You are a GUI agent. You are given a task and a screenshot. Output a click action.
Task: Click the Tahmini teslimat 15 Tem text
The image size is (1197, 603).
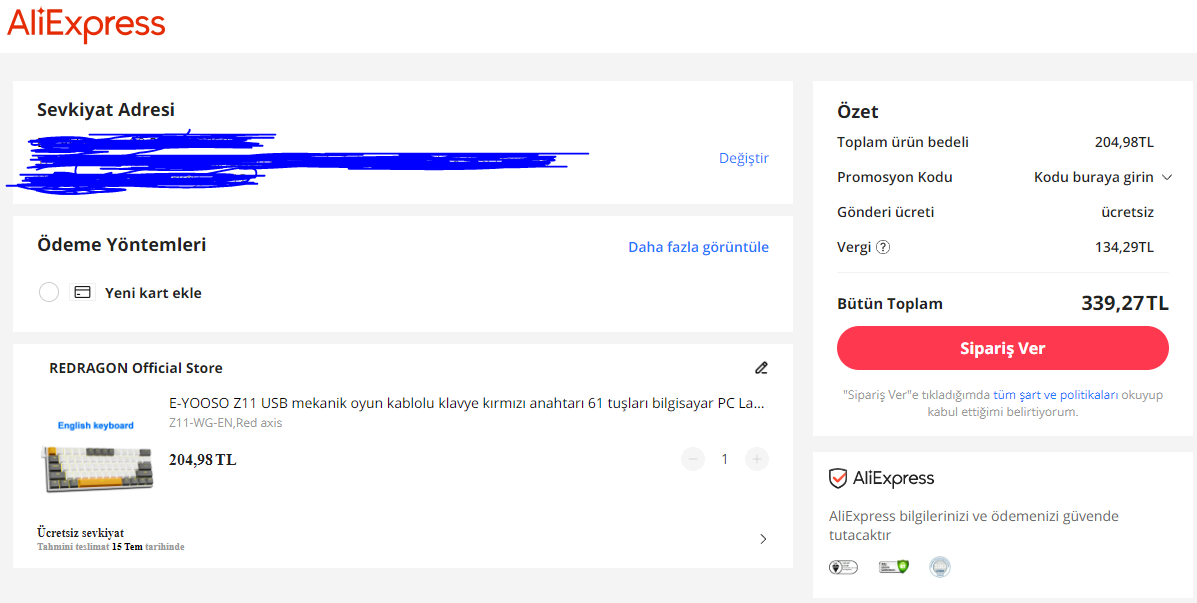111,547
